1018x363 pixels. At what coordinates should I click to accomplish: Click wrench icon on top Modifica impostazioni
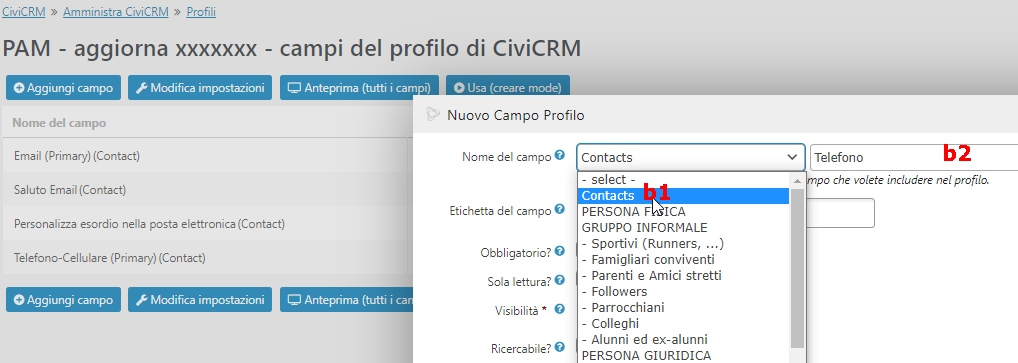[x=142, y=88]
